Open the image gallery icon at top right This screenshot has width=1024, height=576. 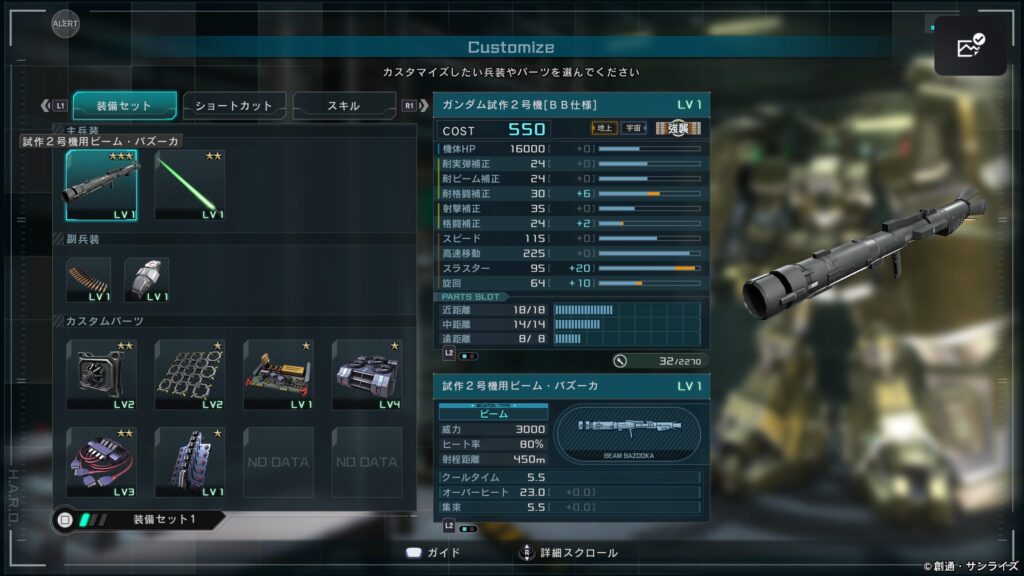970,46
